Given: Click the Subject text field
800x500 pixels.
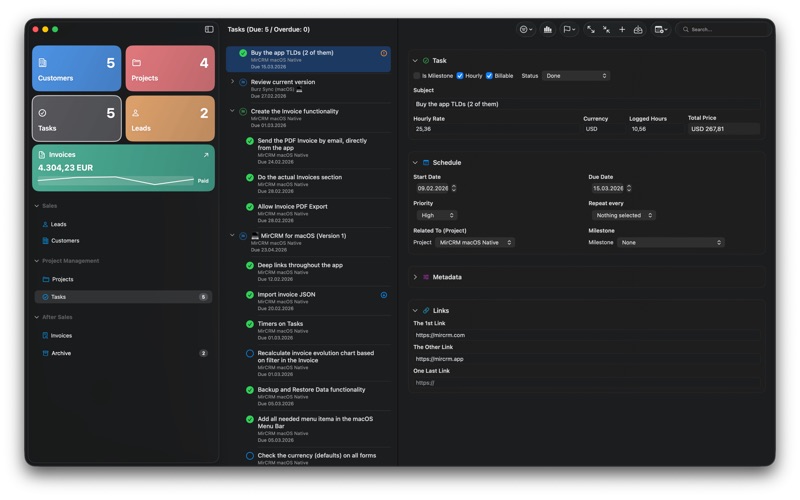Looking at the screenshot, I should click(586, 104).
